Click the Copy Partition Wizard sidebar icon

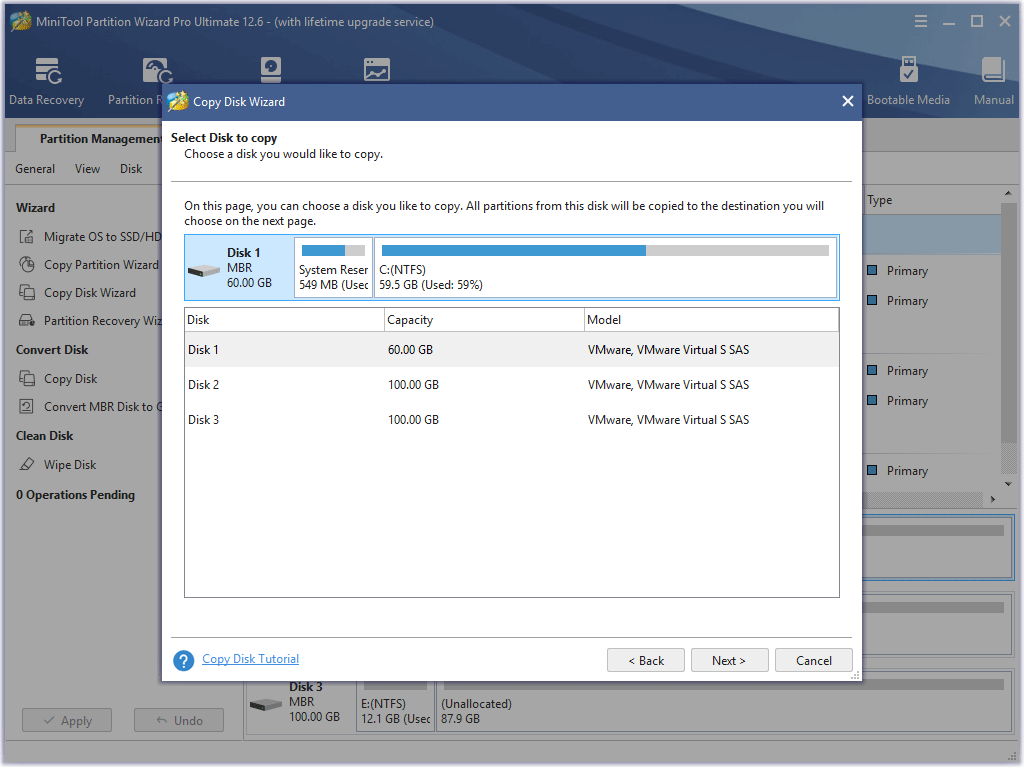click(27, 265)
